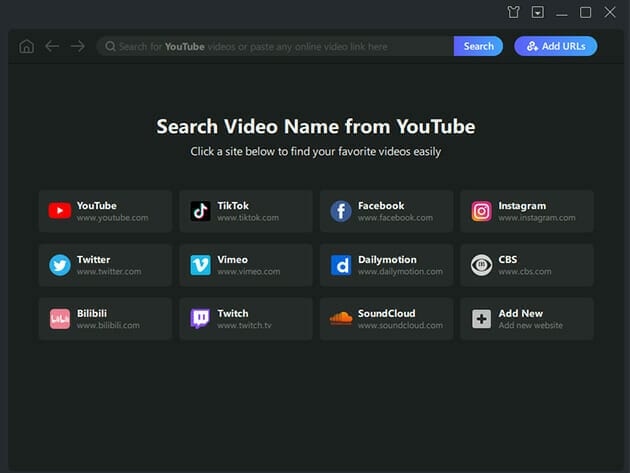This screenshot has height=473, width=630.
Task: Open the CBS site tile
Action: tap(527, 265)
